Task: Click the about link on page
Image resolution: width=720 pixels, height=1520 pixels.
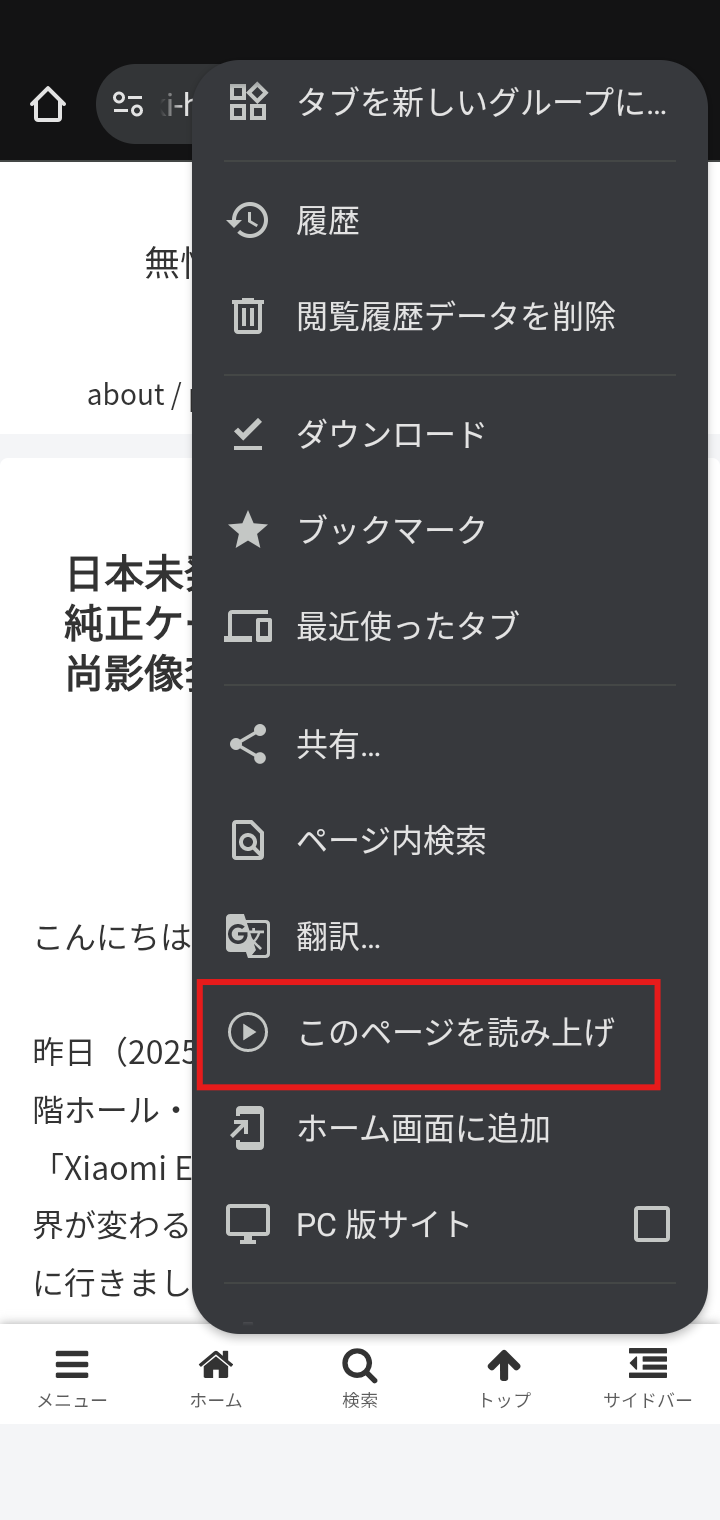Action: click(125, 395)
